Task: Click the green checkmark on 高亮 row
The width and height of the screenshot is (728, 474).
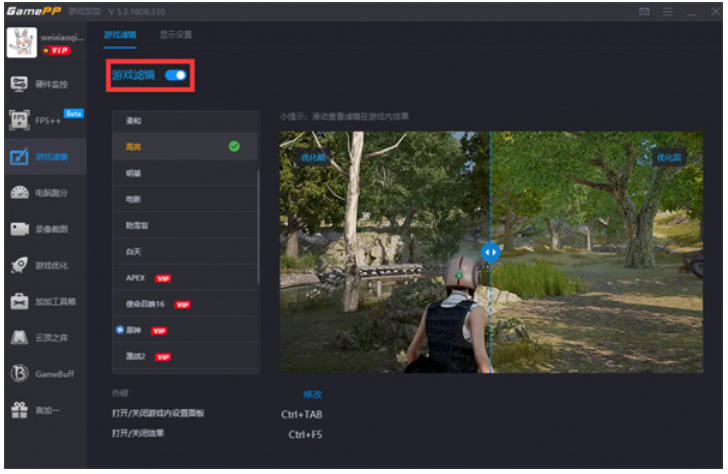Action: point(234,146)
